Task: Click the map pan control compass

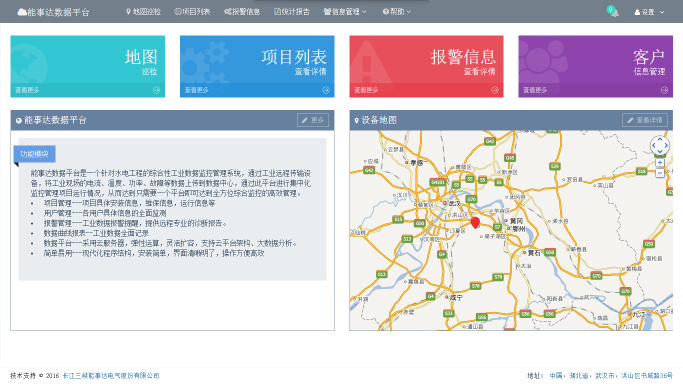Action: pyautogui.click(x=659, y=145)
